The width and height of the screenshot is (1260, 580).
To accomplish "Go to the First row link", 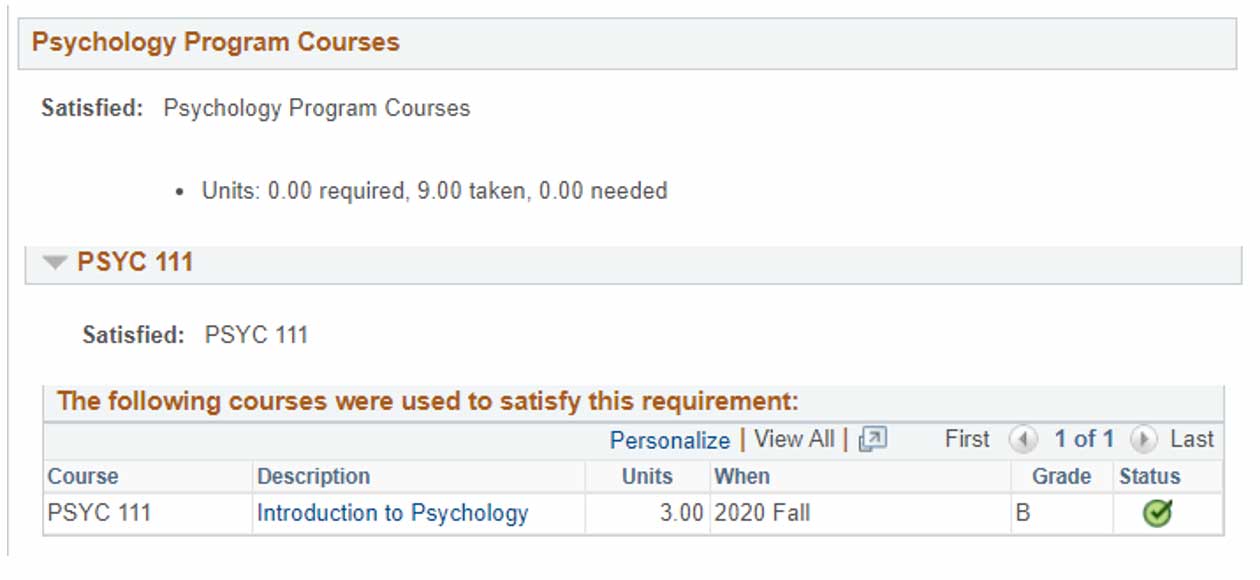I will coord(967,439).
